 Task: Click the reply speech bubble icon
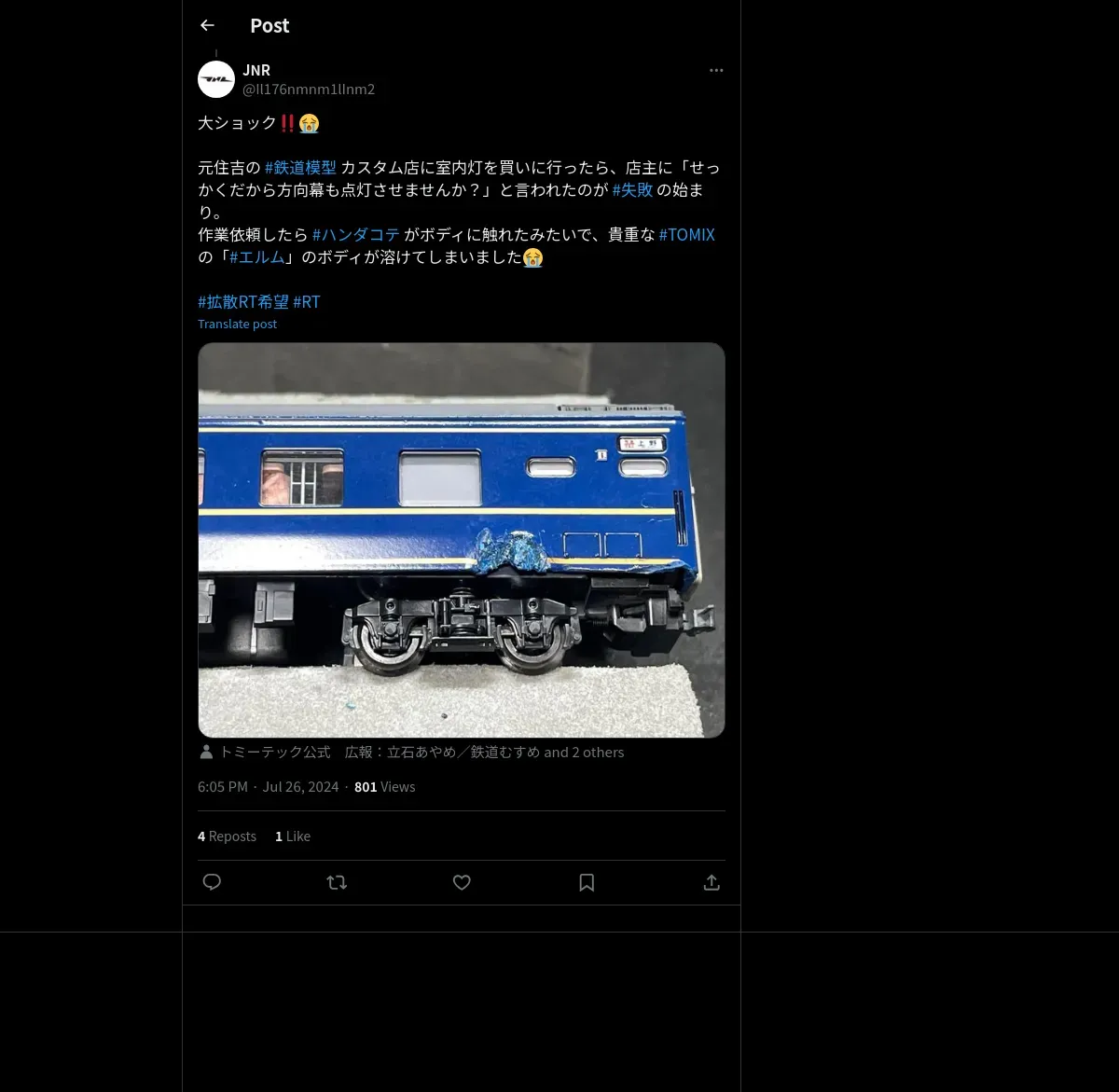[212, 882]
